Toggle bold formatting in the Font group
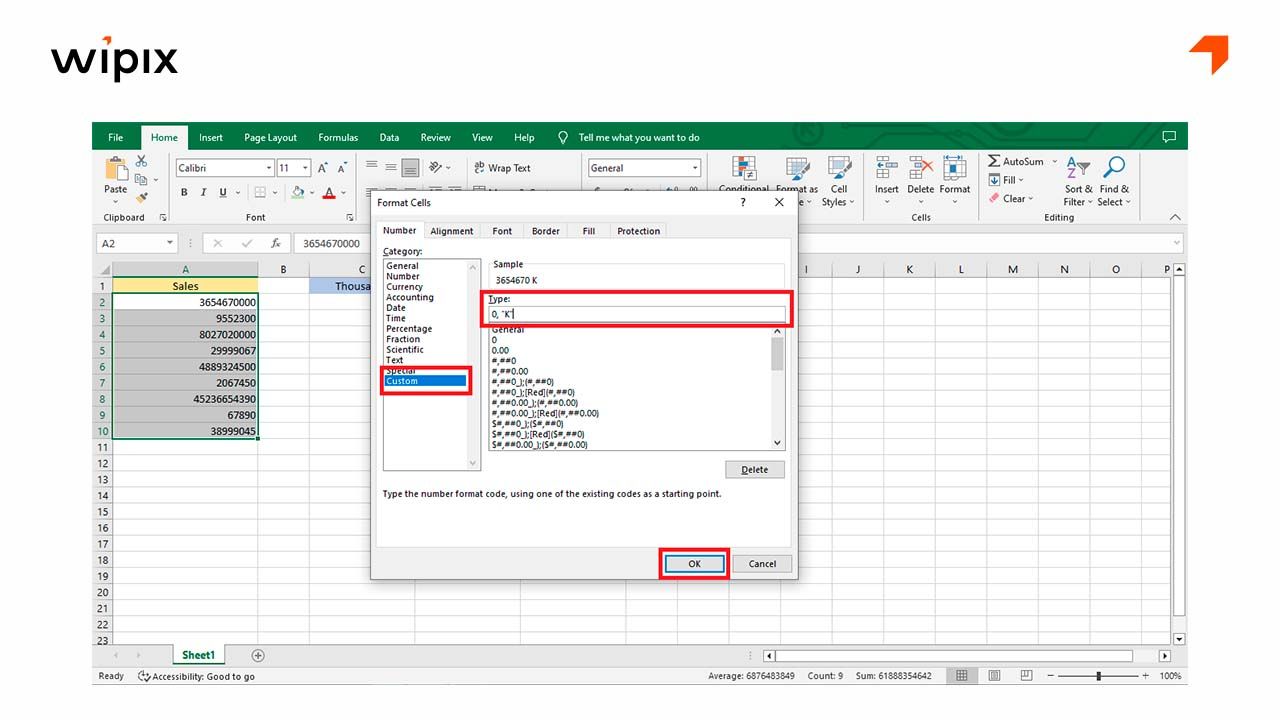 point(185,192)
